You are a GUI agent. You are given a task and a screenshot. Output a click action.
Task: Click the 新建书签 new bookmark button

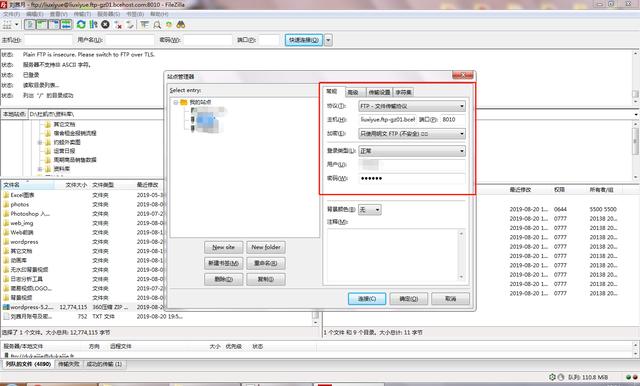click(223, 263)
